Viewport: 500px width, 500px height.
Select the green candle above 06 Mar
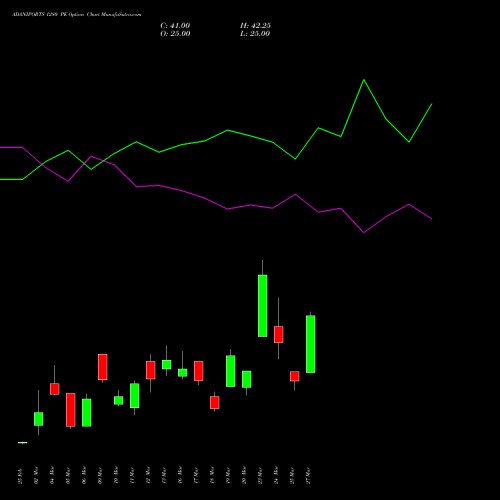tap(87, 413)
